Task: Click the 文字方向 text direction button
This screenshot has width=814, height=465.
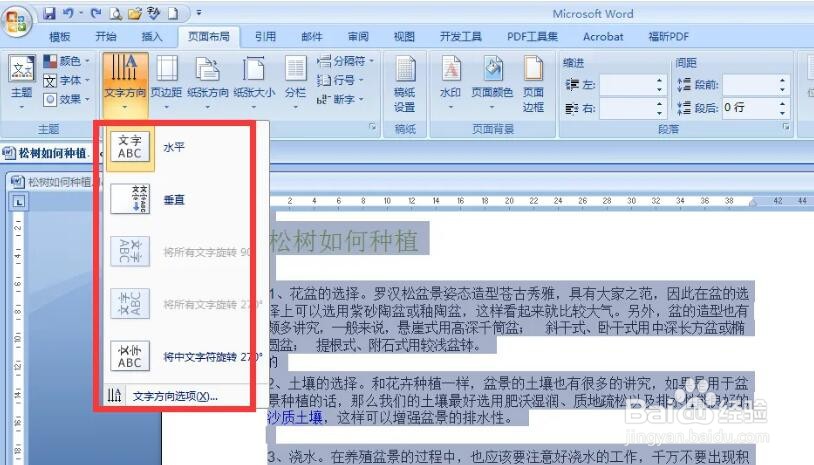Action: [x=125, y=83]
